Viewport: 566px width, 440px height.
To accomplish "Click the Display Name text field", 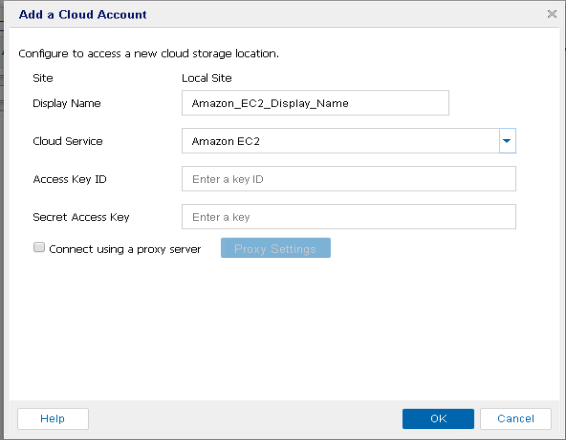I will pos(315,103).
